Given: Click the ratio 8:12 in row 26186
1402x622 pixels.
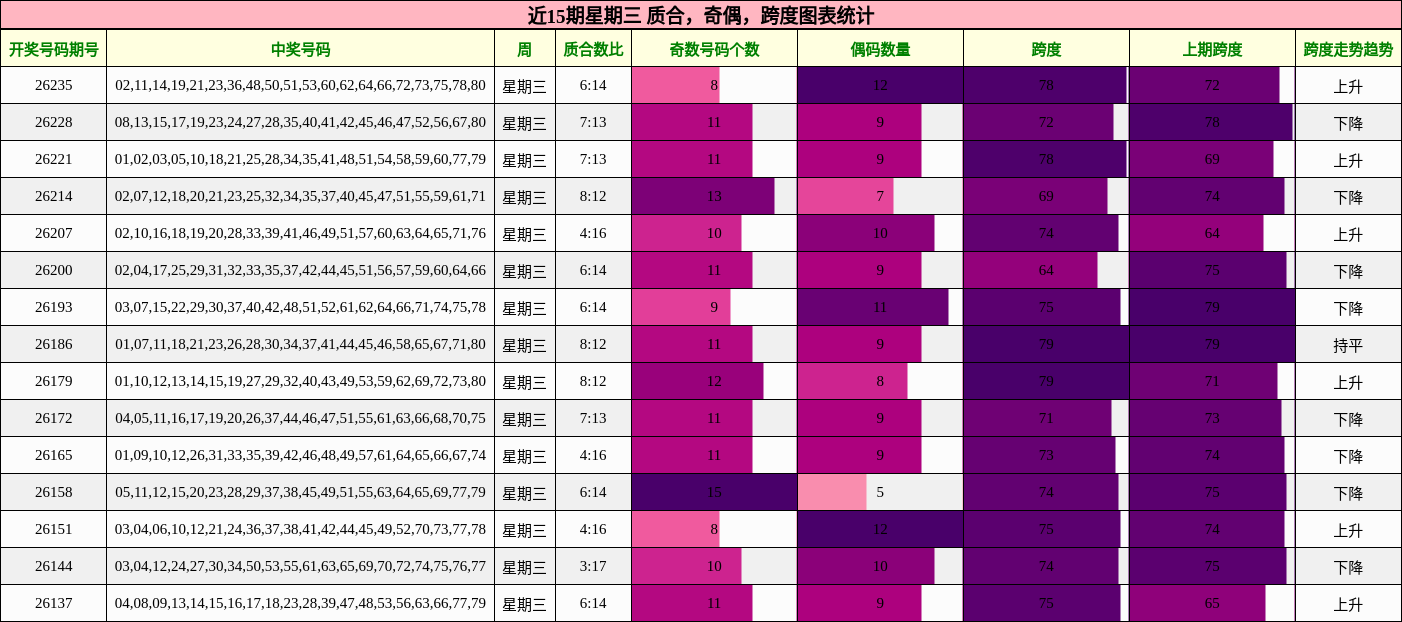Looking at the screenshot, I should tap(593, 344).
